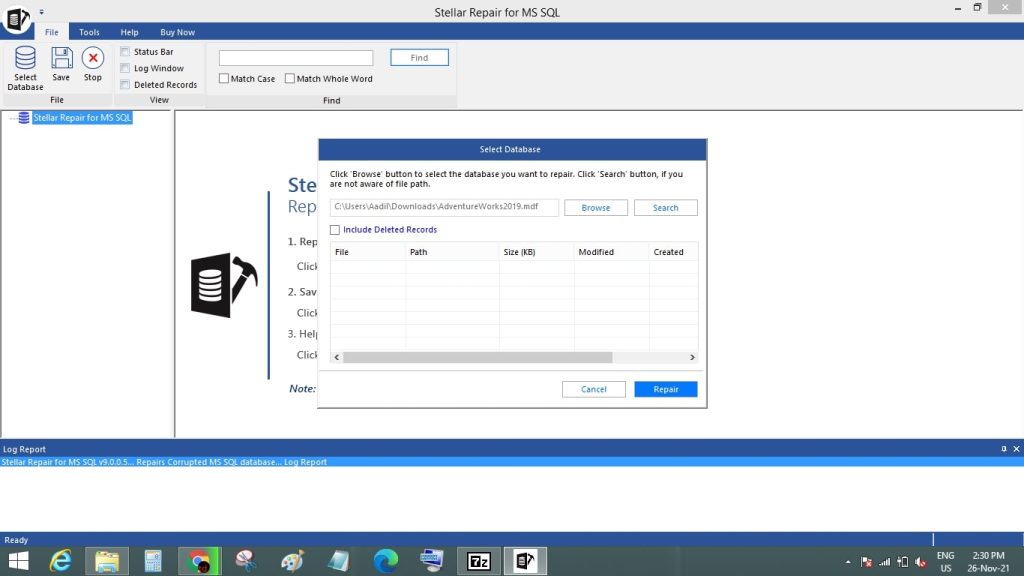Toggle the Deleted Records view checkbox

125,84
